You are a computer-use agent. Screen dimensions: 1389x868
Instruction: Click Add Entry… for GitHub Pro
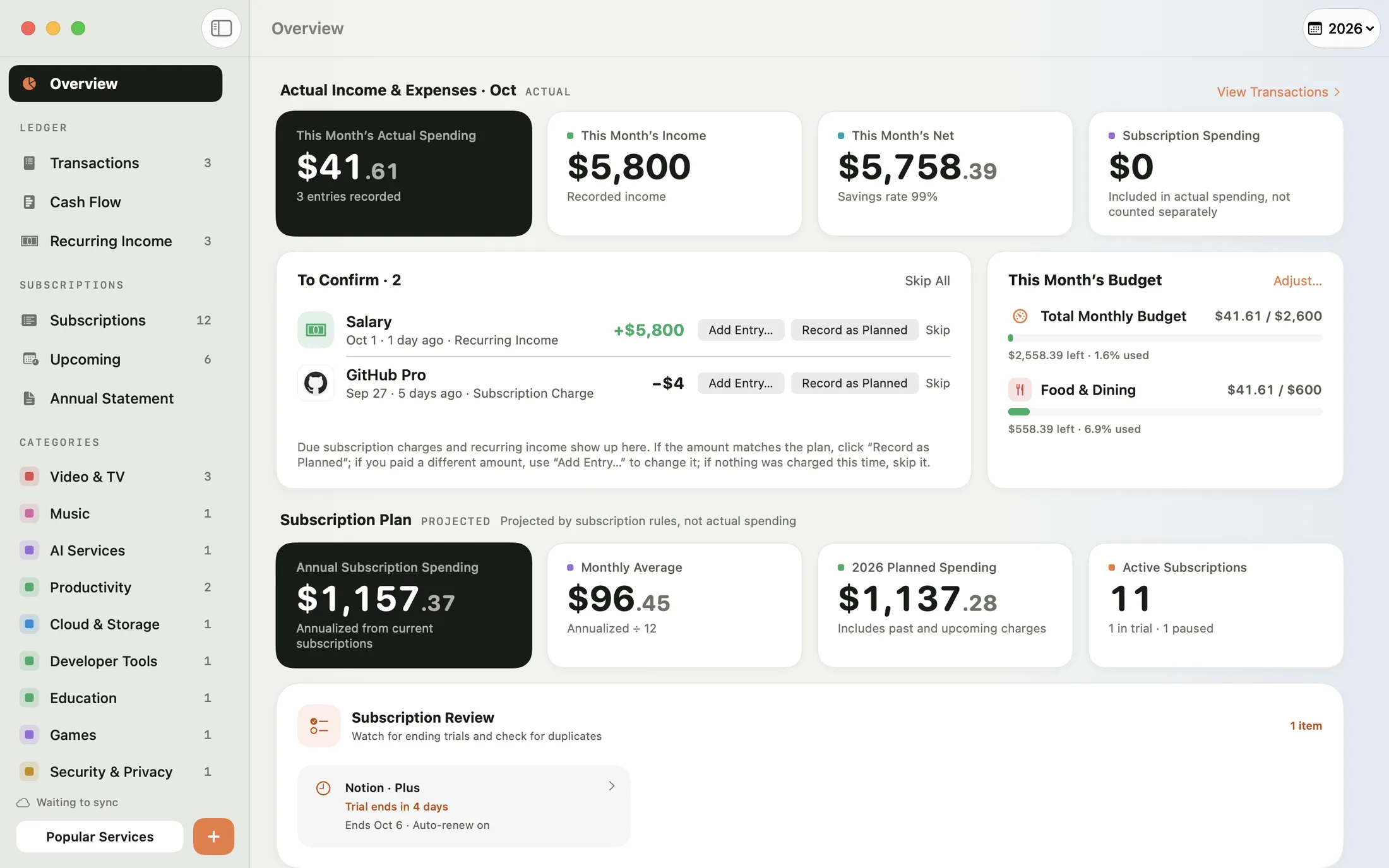[x=741, y=383]
